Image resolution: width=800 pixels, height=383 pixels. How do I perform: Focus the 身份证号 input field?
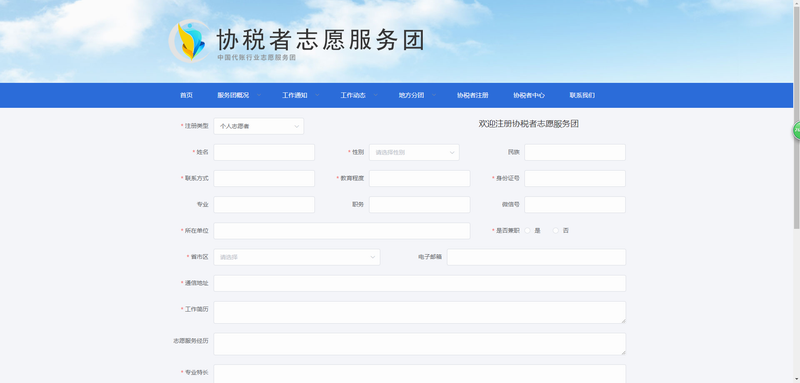click(575, 178)
